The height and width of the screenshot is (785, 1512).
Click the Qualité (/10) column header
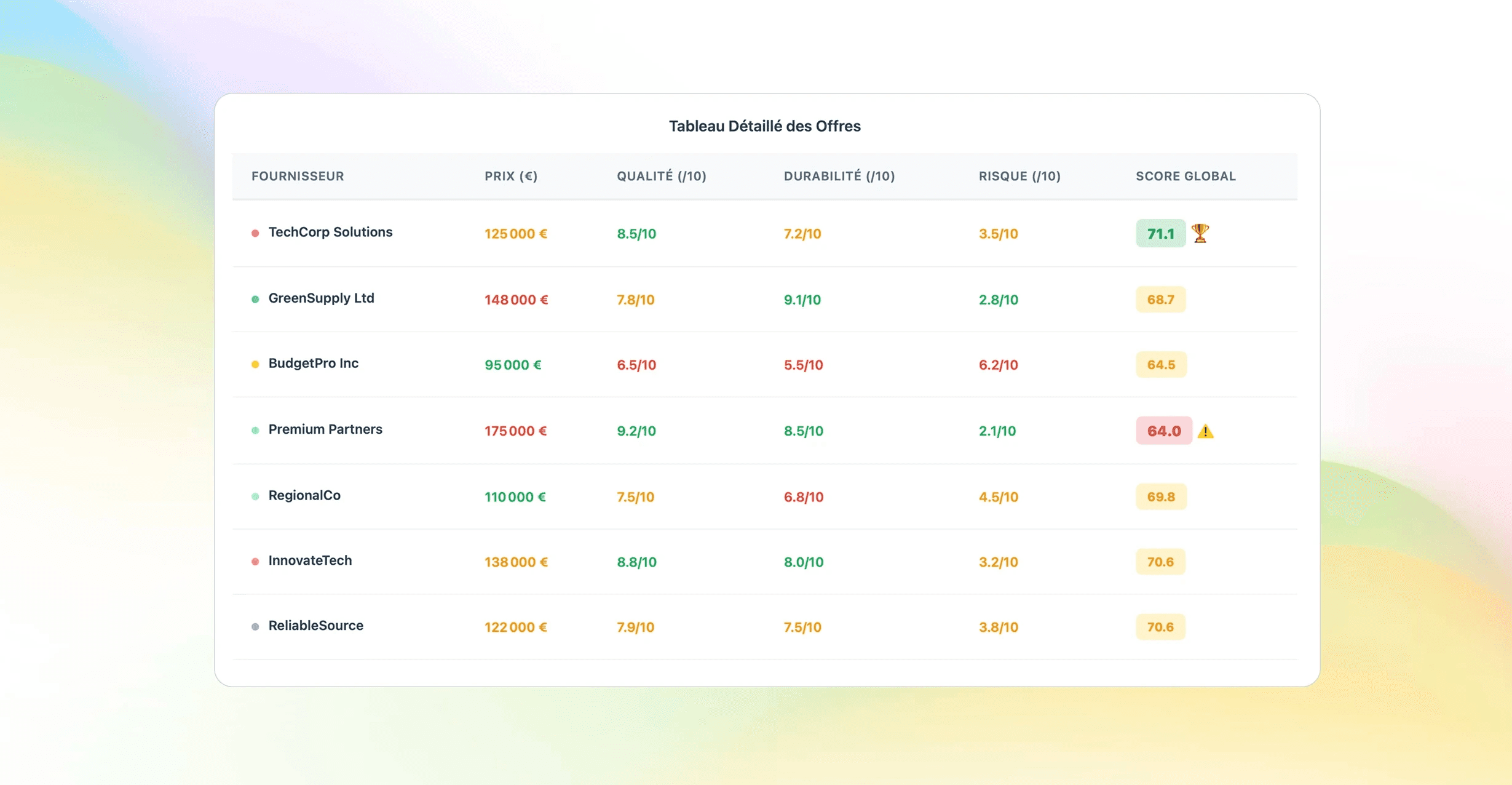coord(661,176)
